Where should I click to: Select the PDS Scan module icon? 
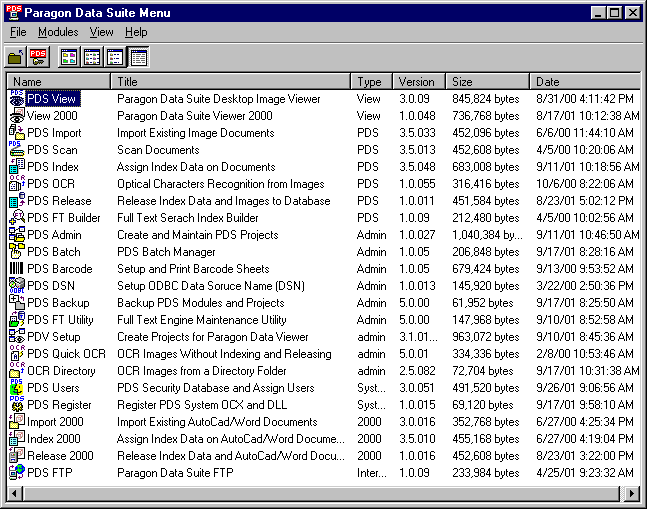17,150
